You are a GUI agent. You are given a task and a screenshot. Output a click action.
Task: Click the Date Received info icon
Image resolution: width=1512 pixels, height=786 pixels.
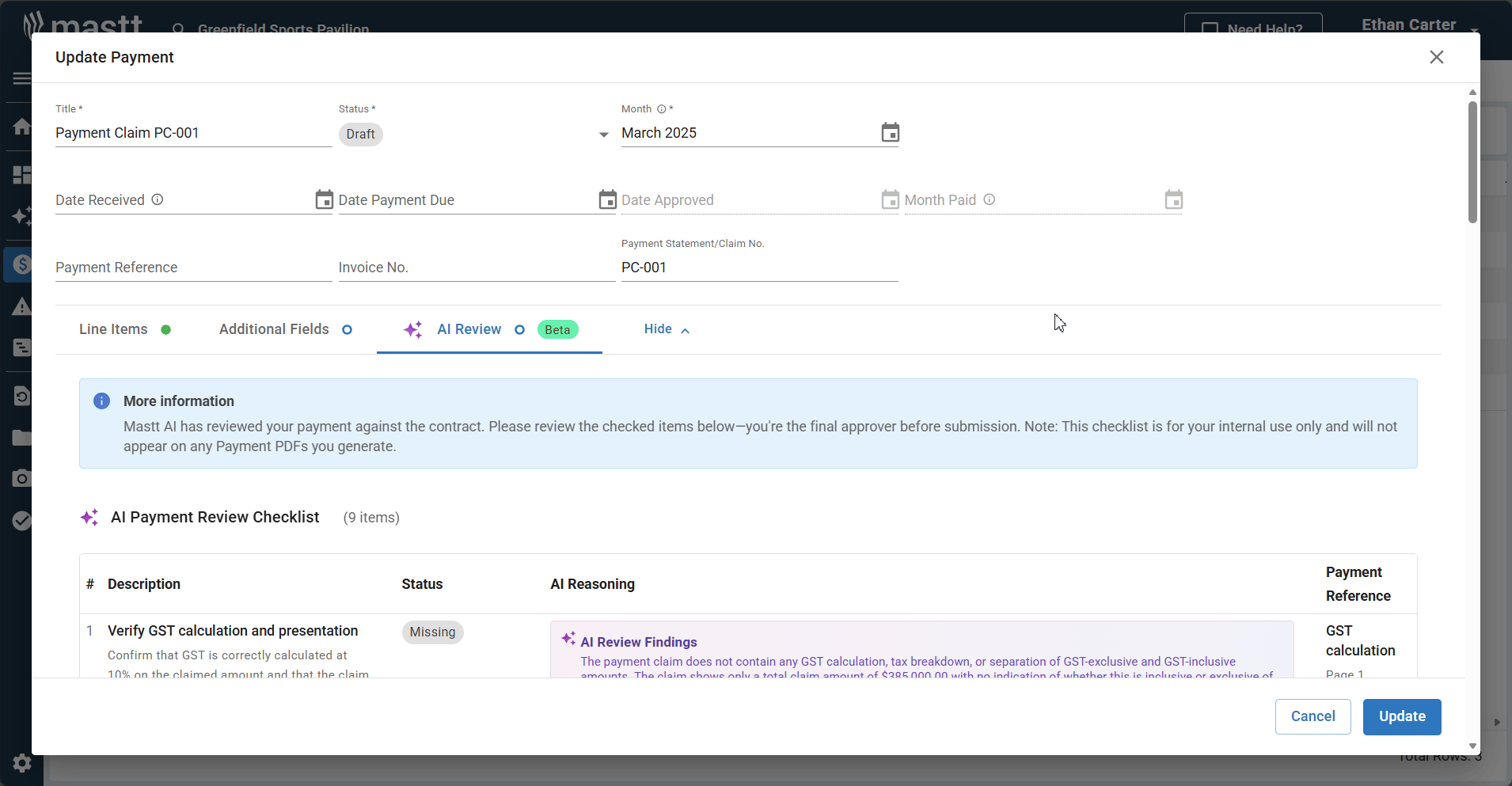pos(158,199)
